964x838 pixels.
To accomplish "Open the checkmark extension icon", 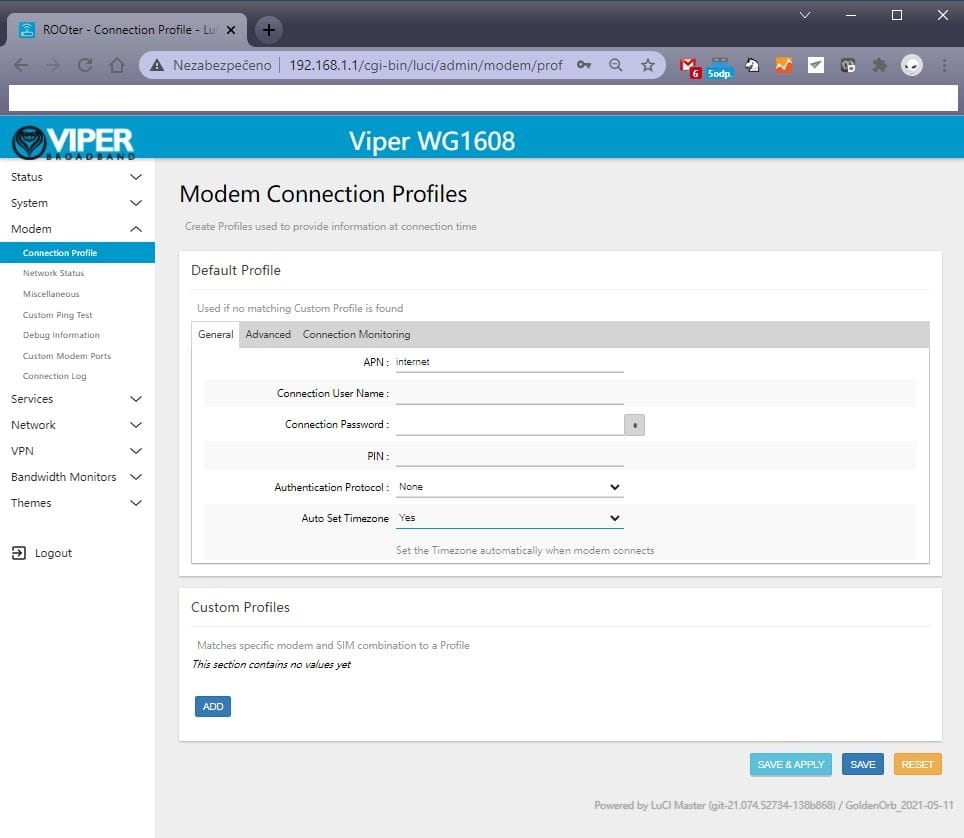I will (x=816, y=65).
